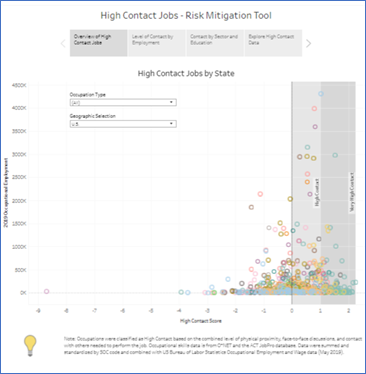This screenshot has width=366, height=374.
Task: Select the highest blue data point near 4300K
Action: click(321, 94)
